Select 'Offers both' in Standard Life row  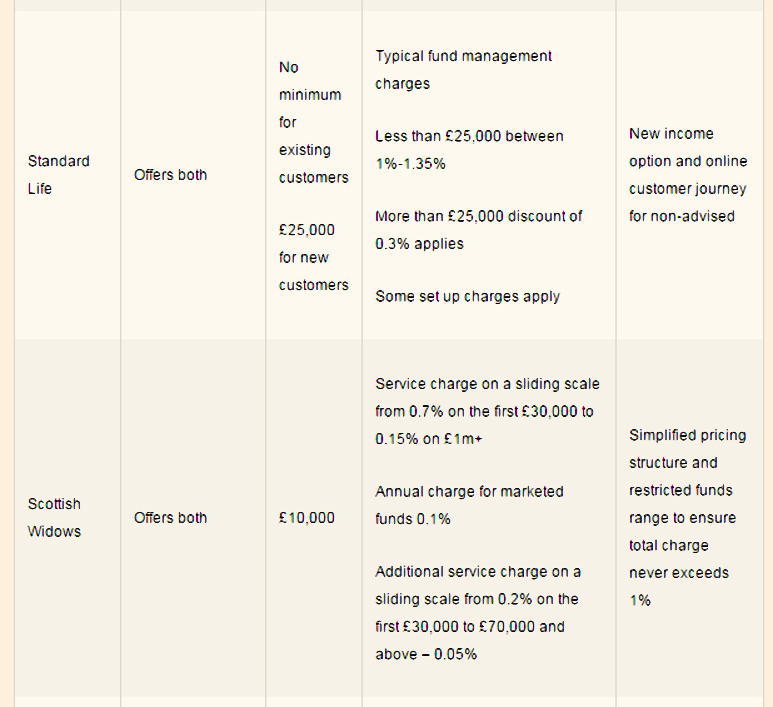coord(171,175)
